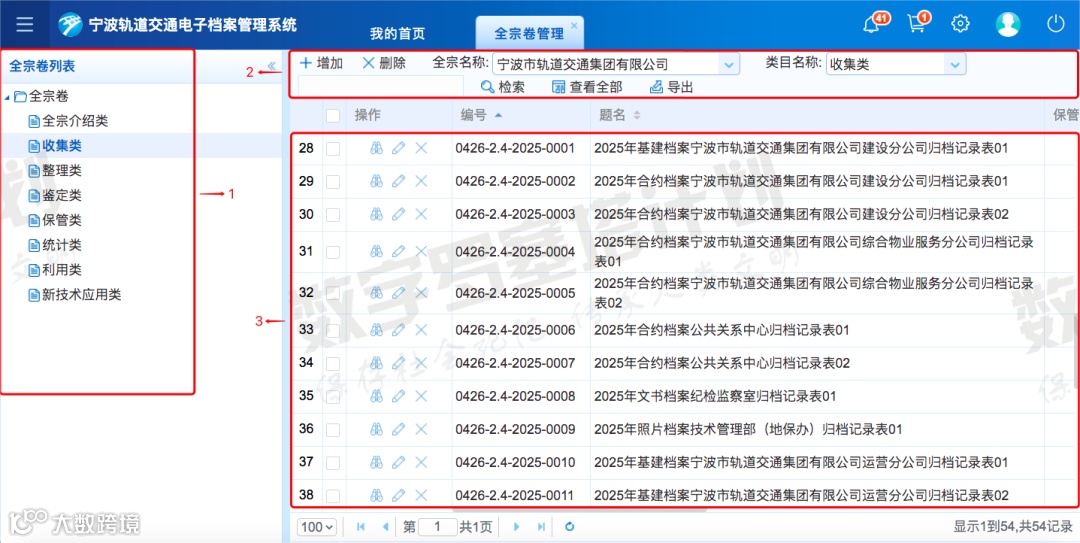Delete record 0426-2.4-2025-0003 with X icon

[x=422, y=214]
